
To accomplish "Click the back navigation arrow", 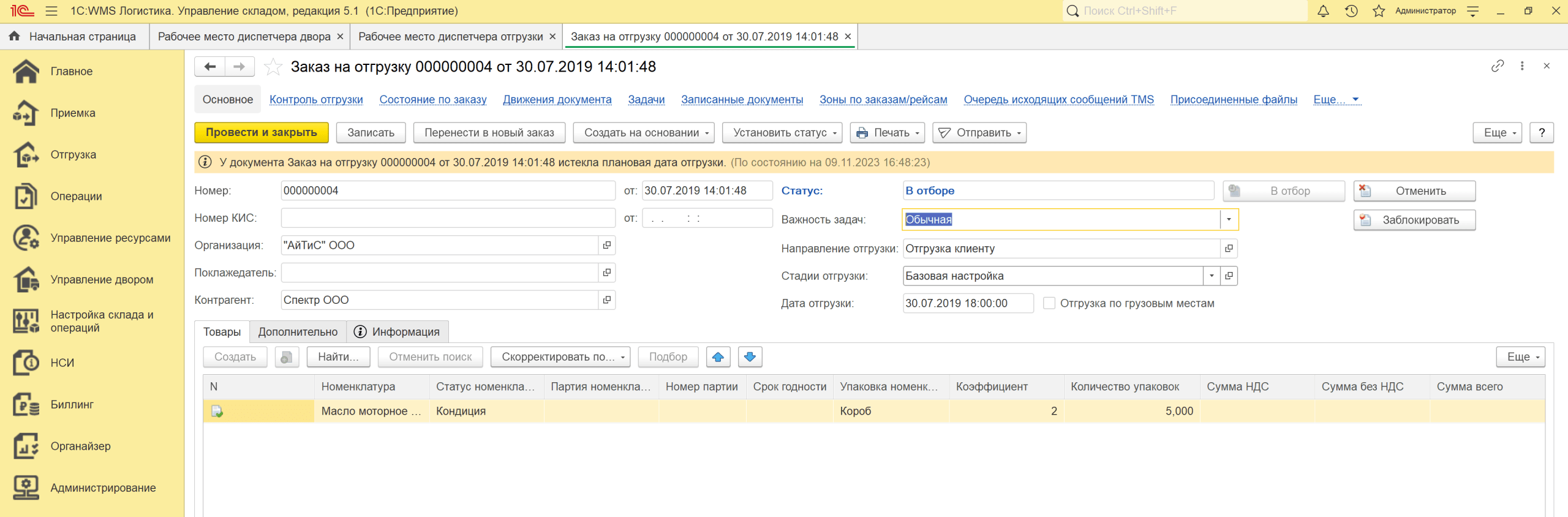I will tap(210, 67).
